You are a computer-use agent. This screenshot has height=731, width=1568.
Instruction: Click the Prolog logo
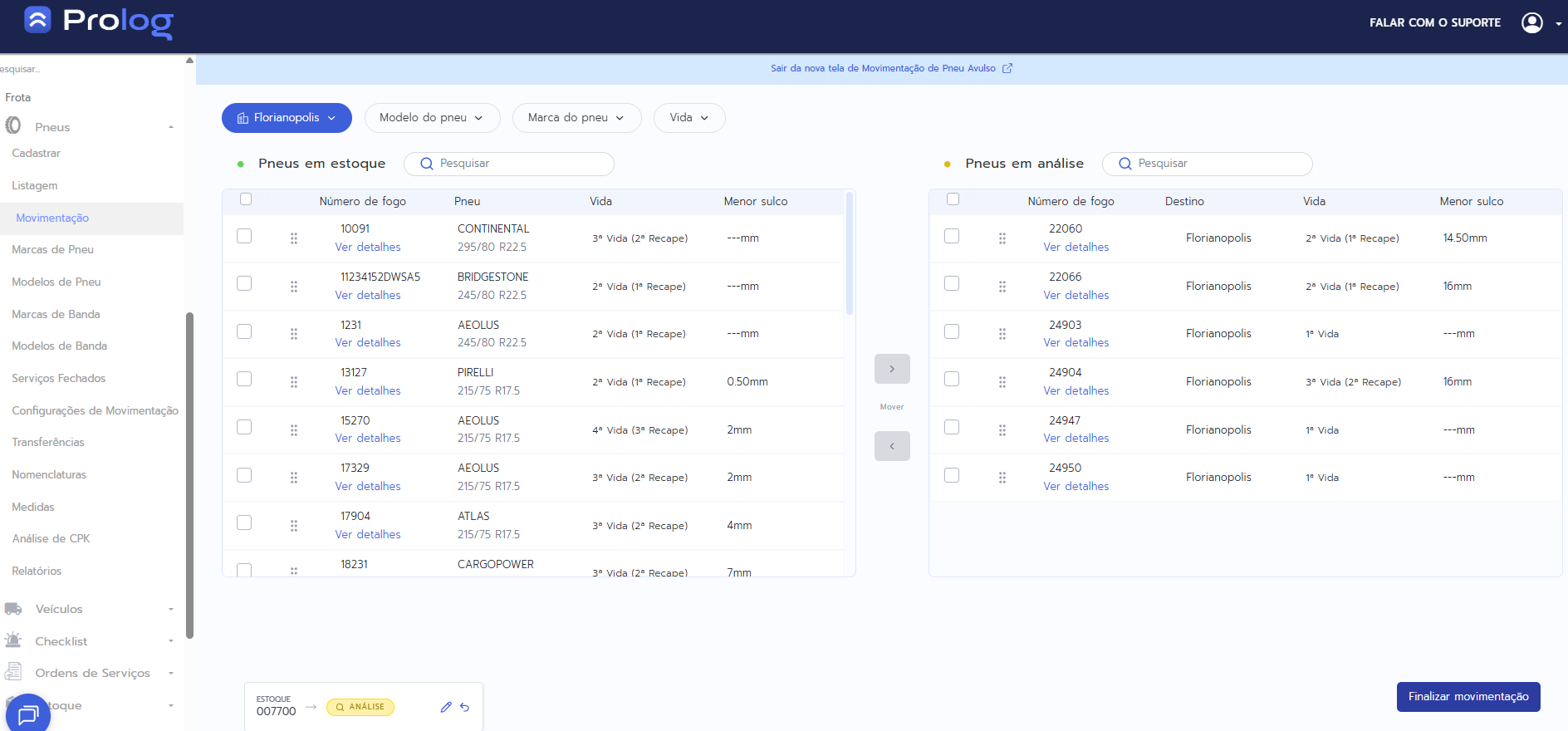click(x=99, y=22)
